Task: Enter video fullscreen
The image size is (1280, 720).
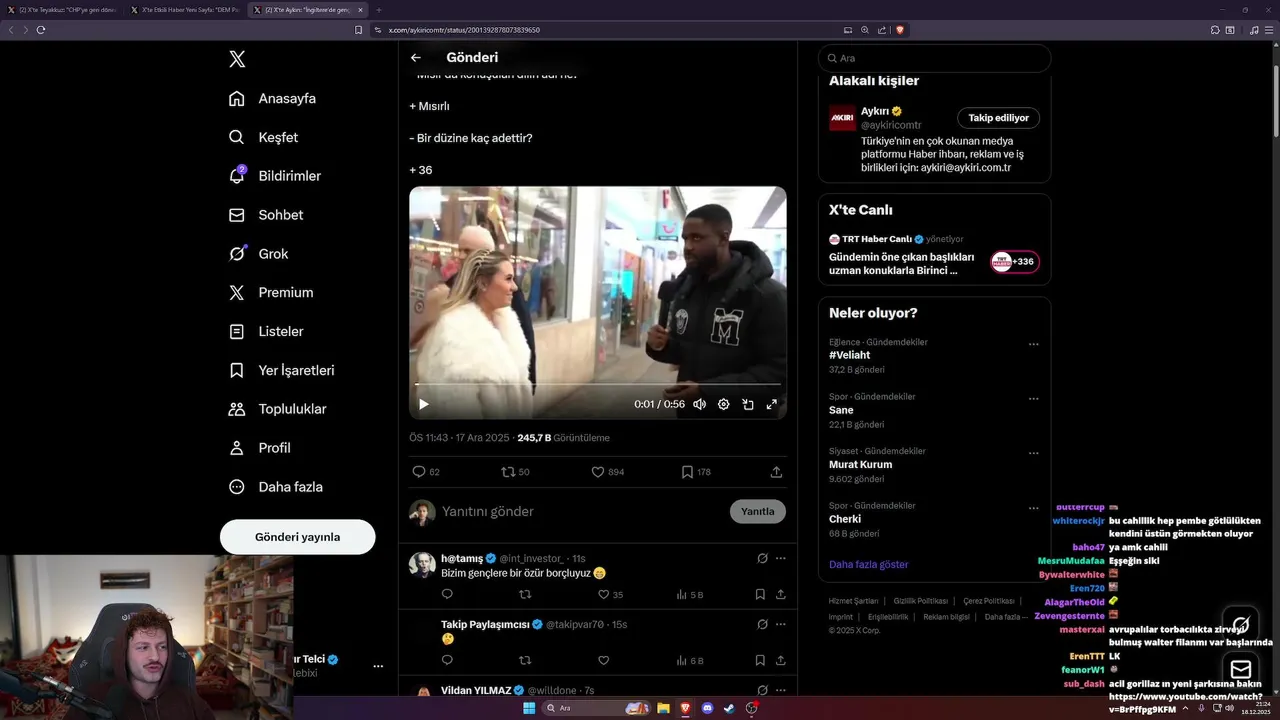Action: click(x=771, y=404)
